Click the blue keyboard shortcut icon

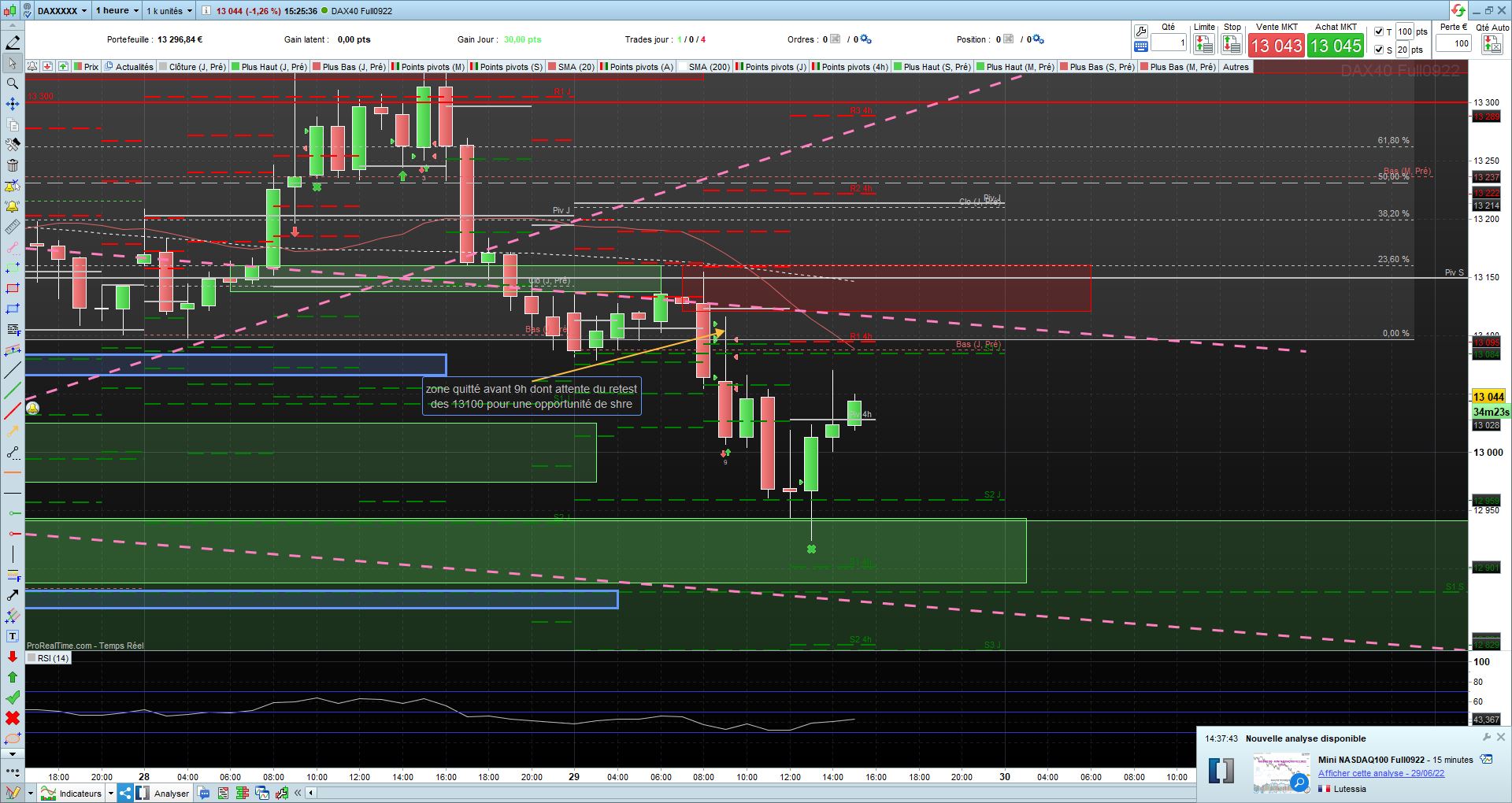(1141, 47)
